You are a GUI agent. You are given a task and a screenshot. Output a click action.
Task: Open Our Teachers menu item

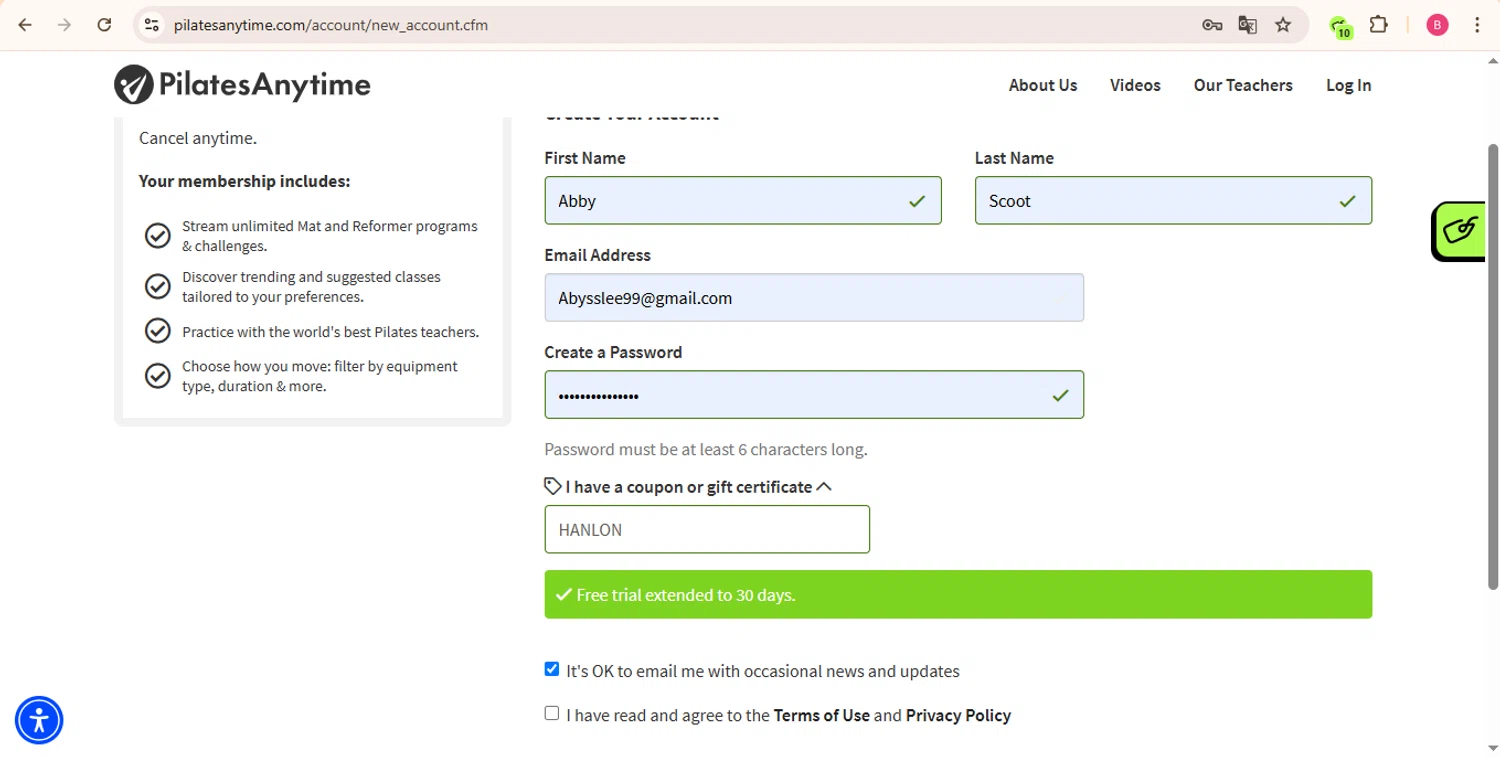point(1243,85)
